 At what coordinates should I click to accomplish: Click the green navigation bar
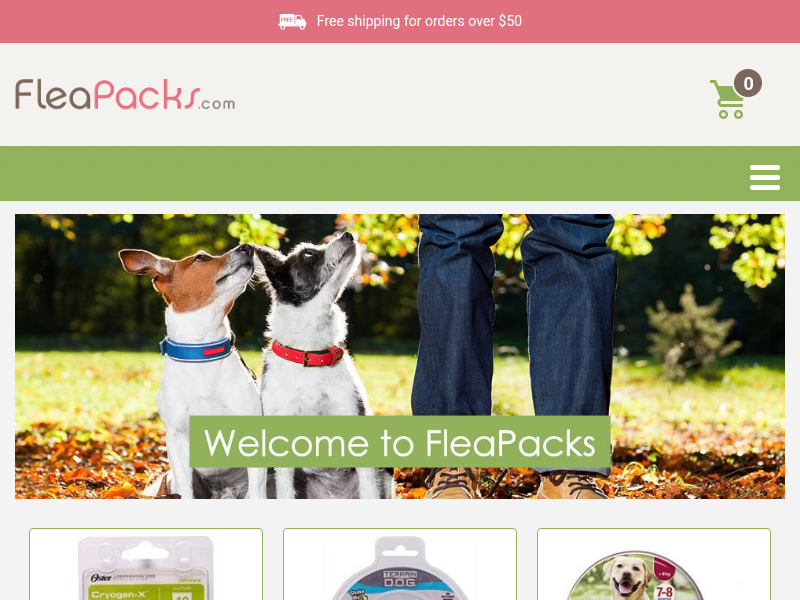coord(400,173)
